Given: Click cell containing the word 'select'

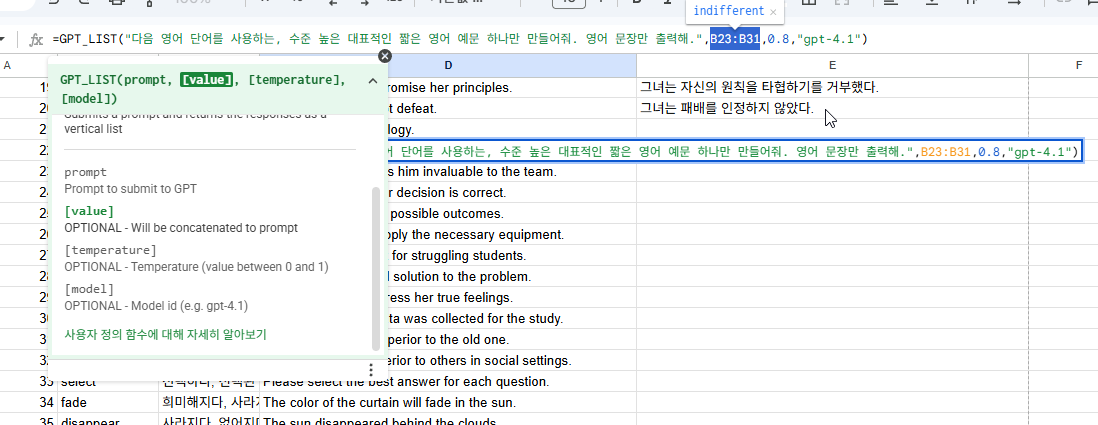Looking at the screenshot, I should coord(107,382).
